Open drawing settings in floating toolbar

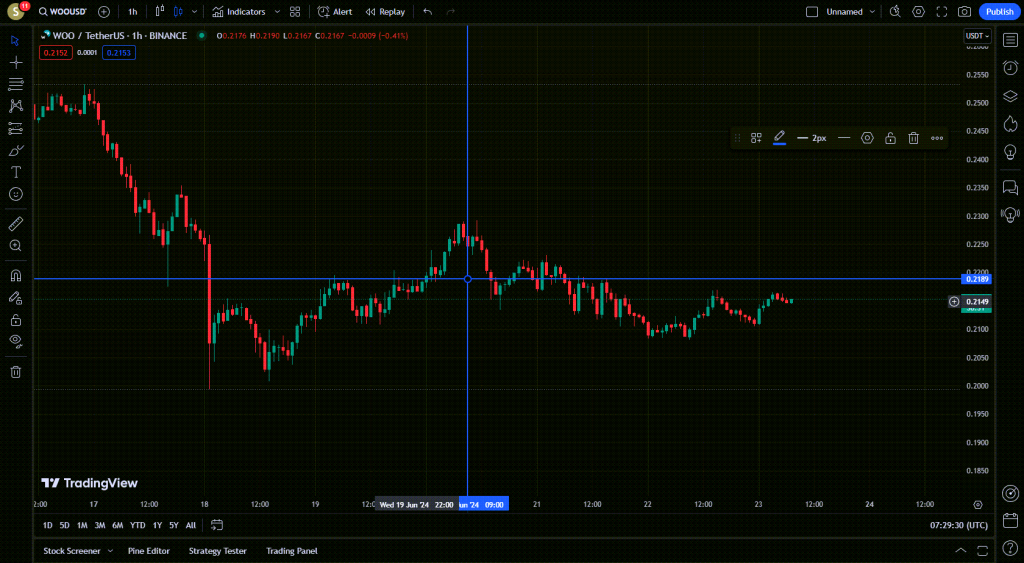pos(867,138)
